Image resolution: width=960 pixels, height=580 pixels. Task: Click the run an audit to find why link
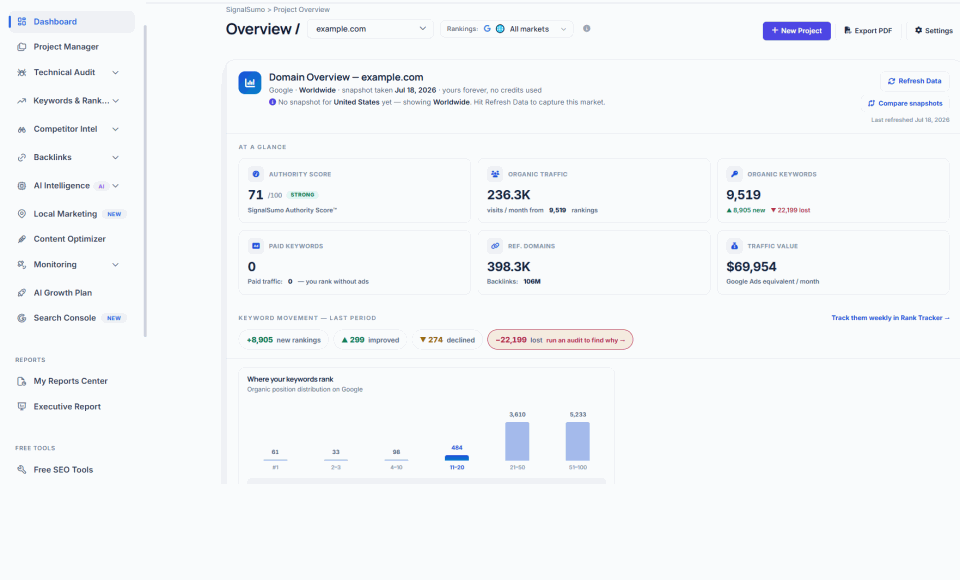[x=585, y=340]
